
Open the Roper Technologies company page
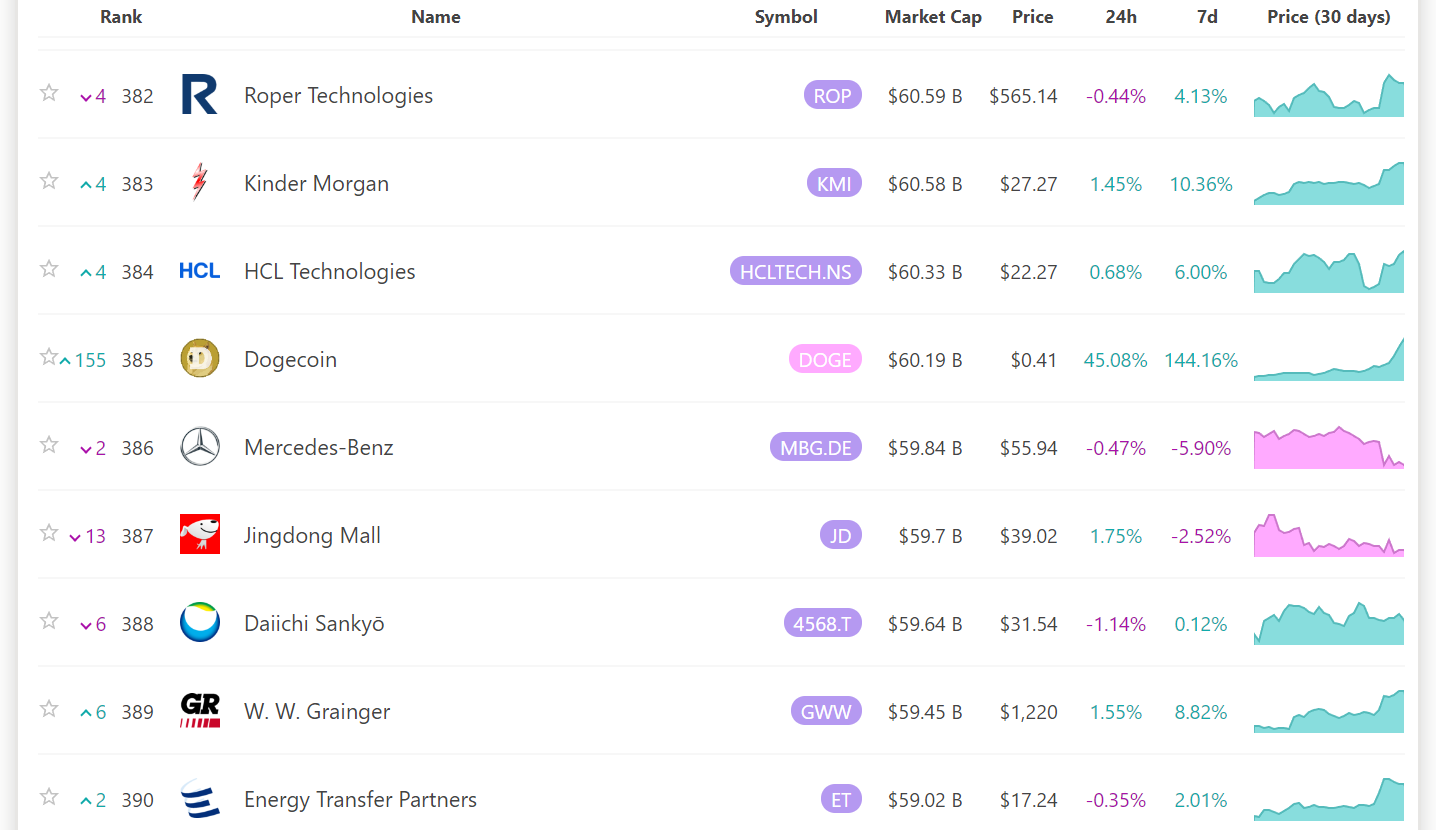pos(338,96)
